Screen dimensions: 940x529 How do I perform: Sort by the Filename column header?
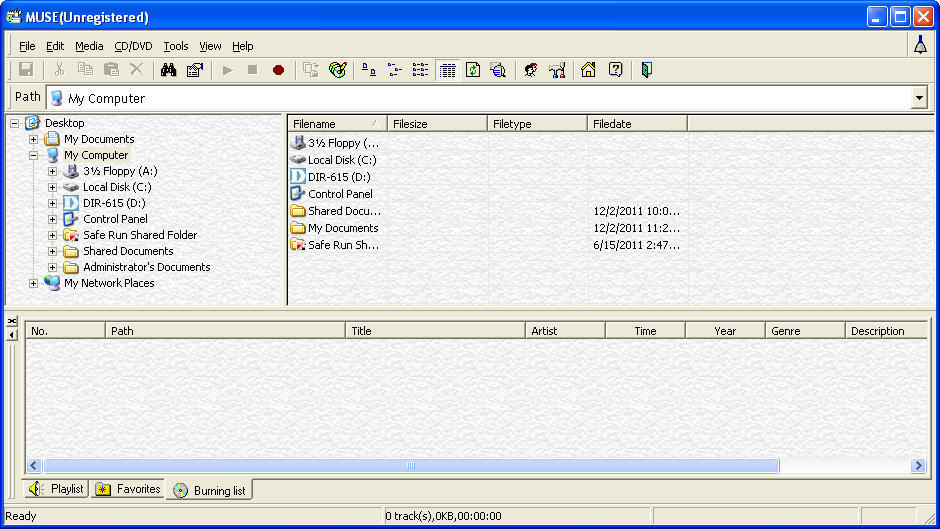[x=337, y=124]
